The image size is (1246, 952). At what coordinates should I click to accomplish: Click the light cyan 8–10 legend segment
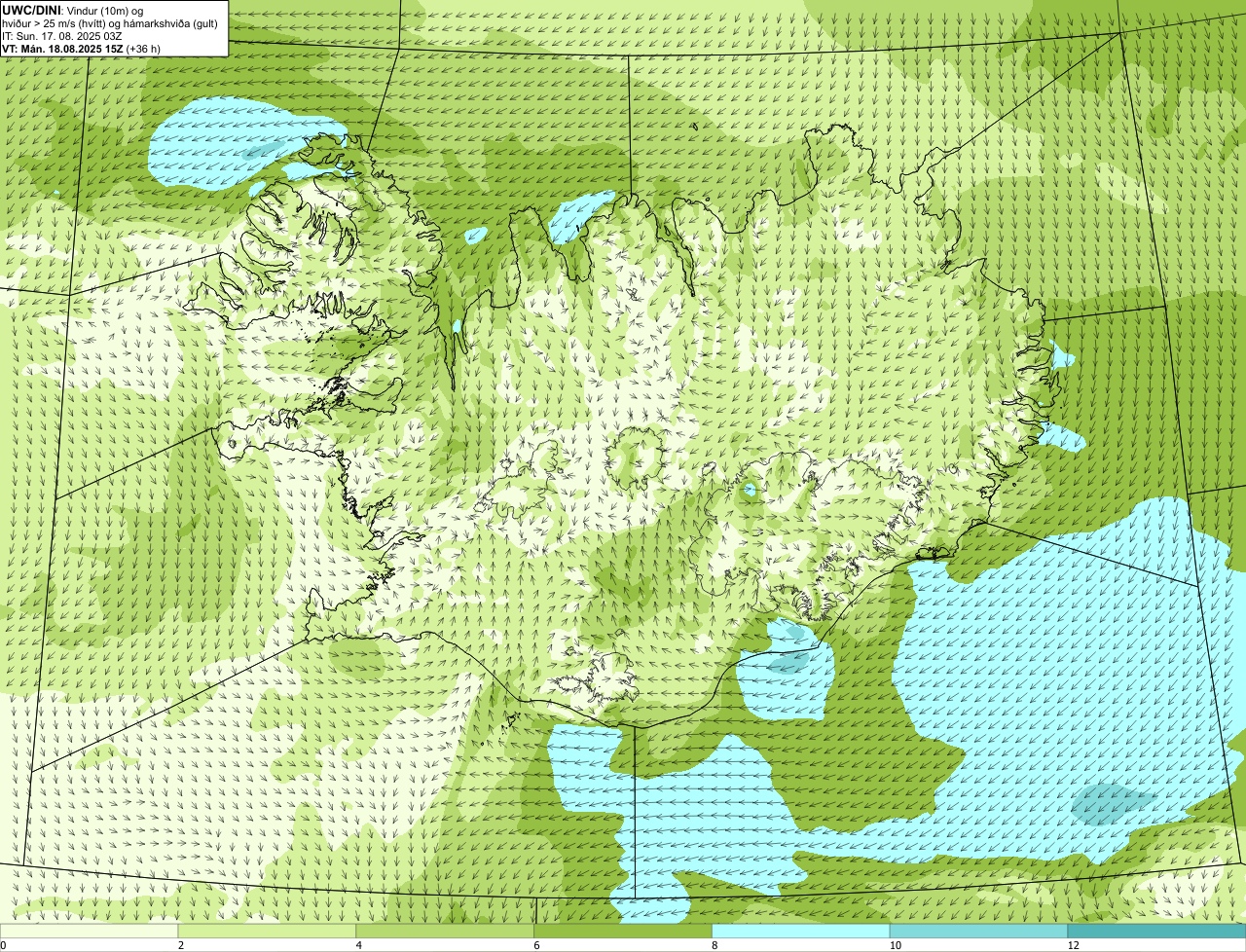point(801,931)
